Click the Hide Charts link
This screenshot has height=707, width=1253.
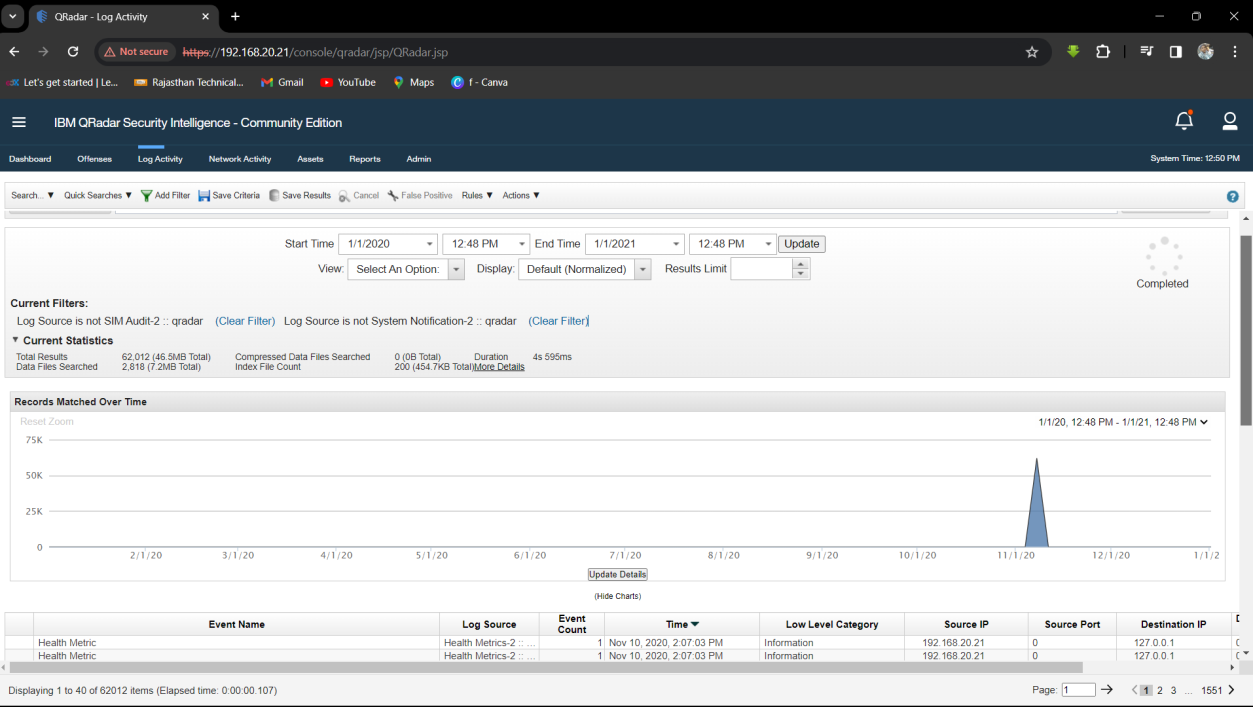617,596
